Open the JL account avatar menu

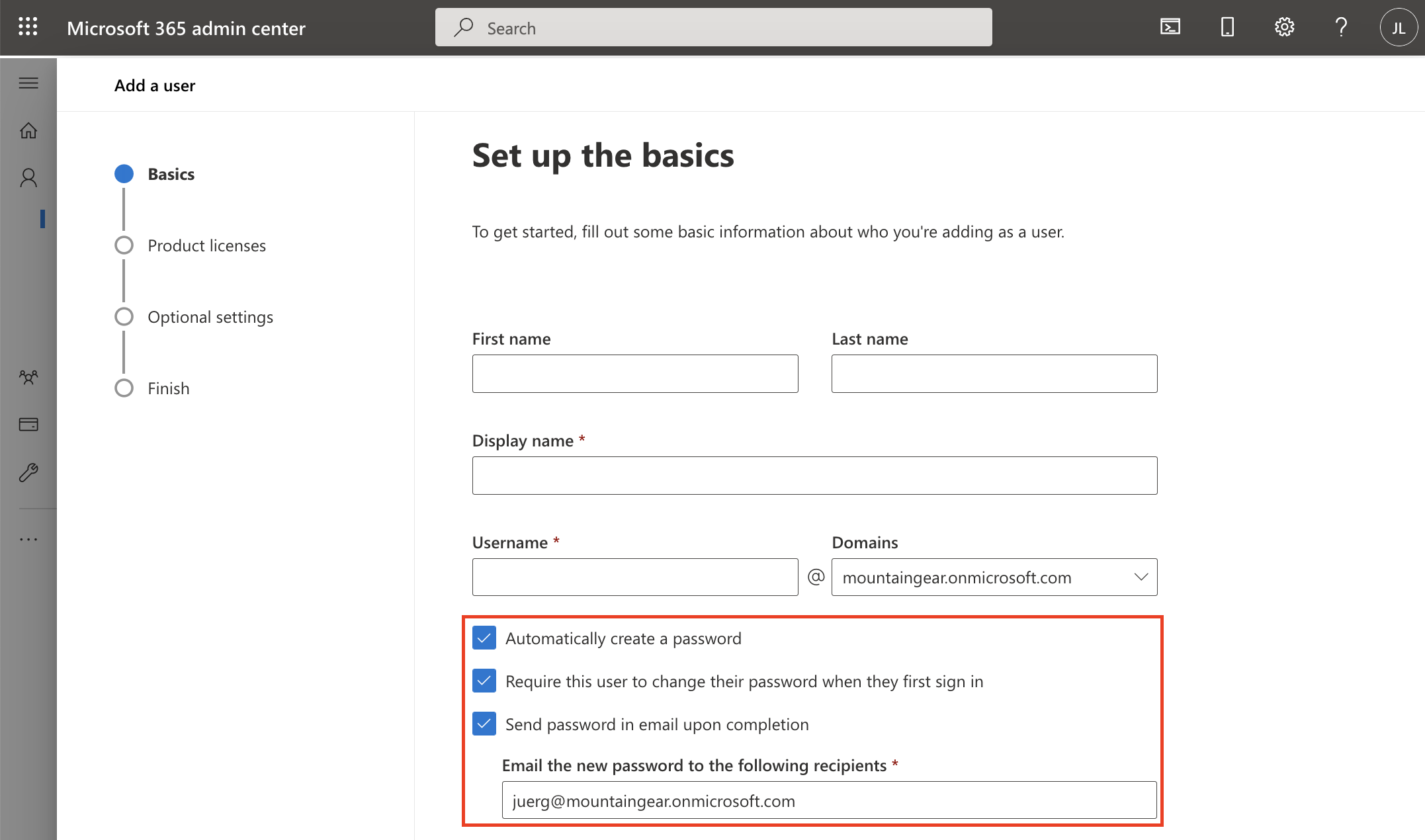pyautogui.click(x=1398, y=28)
